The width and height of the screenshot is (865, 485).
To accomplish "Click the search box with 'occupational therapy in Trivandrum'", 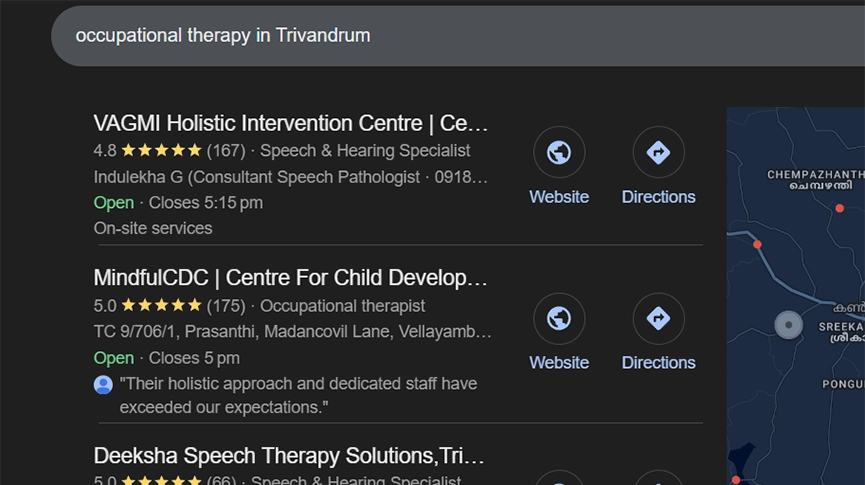I will coord(400,36).
